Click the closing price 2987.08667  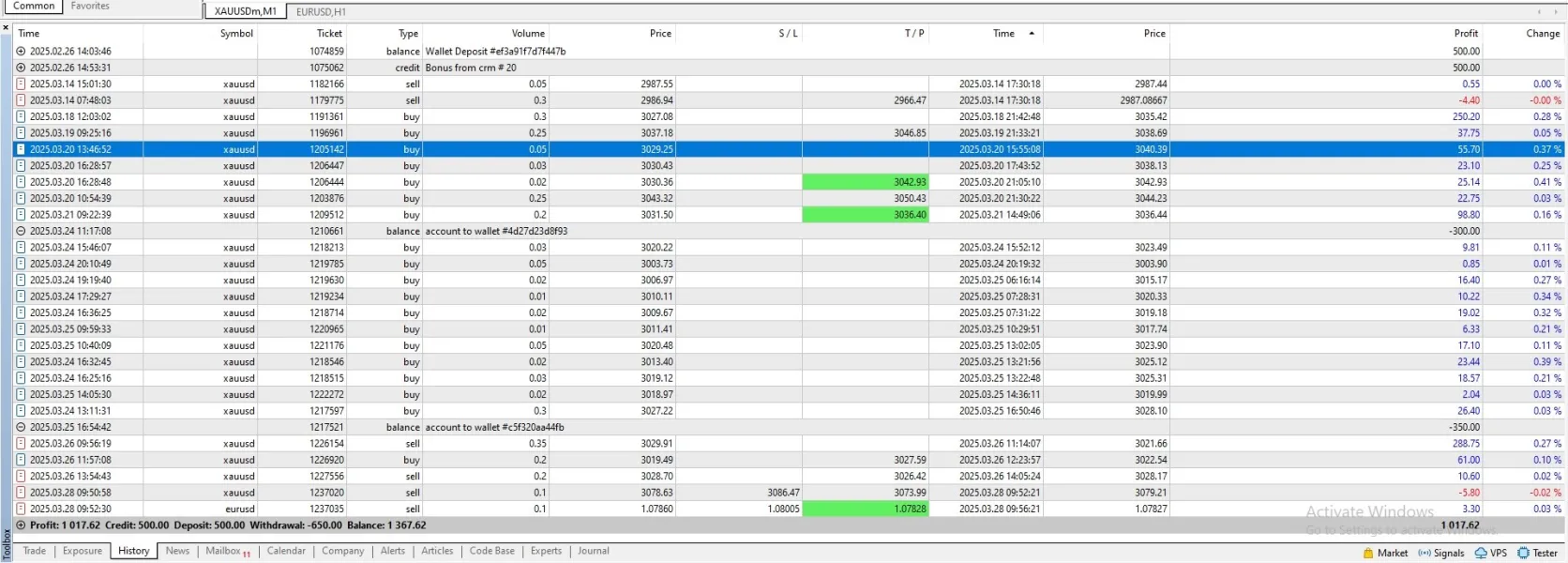point(1143,100)
